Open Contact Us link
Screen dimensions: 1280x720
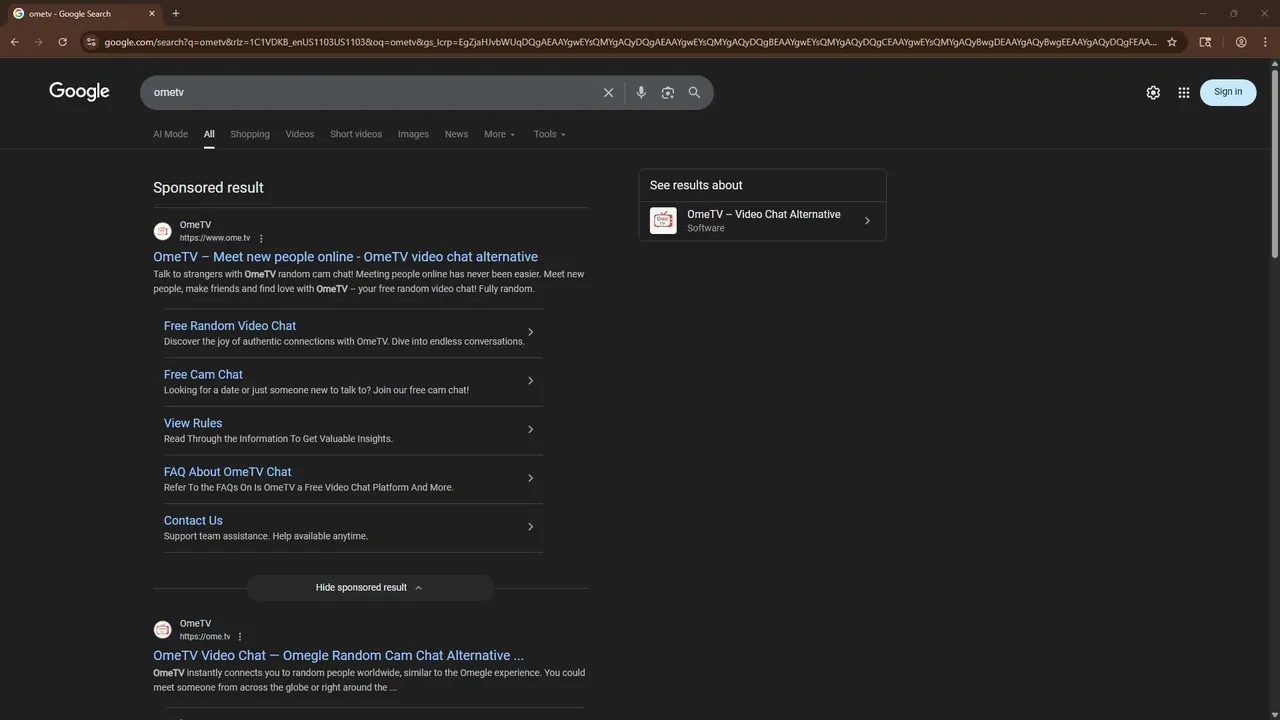coord(193,521)
